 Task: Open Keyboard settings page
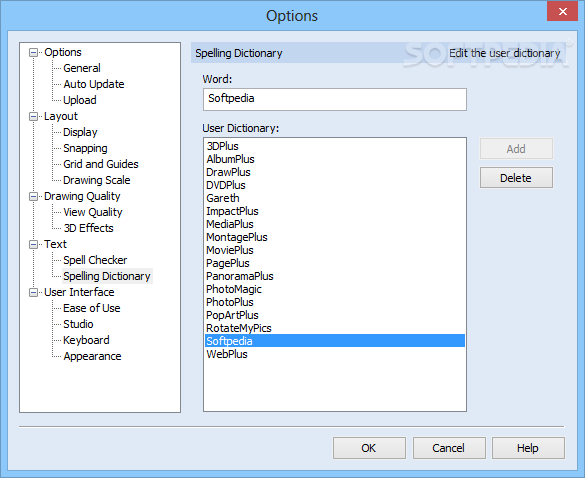click(x=86, y=340)
